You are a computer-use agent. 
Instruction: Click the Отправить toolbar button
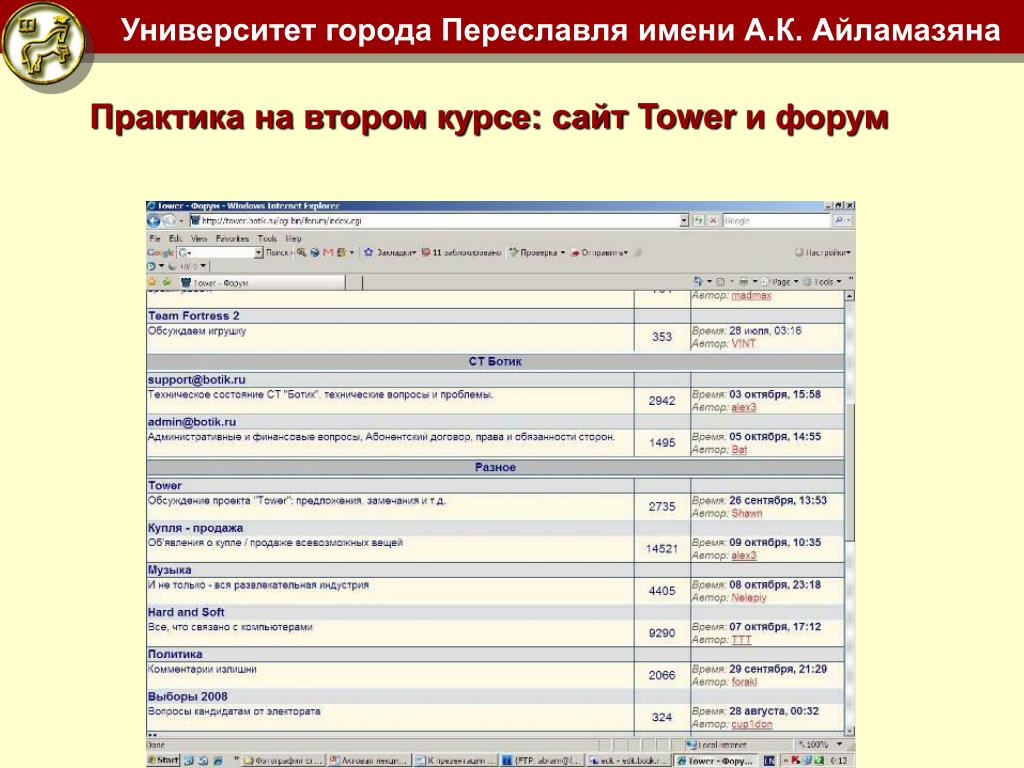pos(600,252)
